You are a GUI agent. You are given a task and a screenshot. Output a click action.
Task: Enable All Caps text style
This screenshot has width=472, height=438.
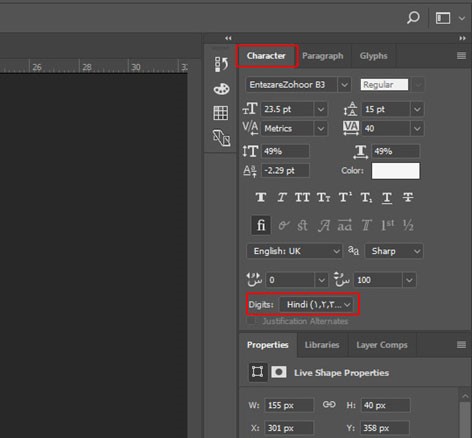pos(302,197)
